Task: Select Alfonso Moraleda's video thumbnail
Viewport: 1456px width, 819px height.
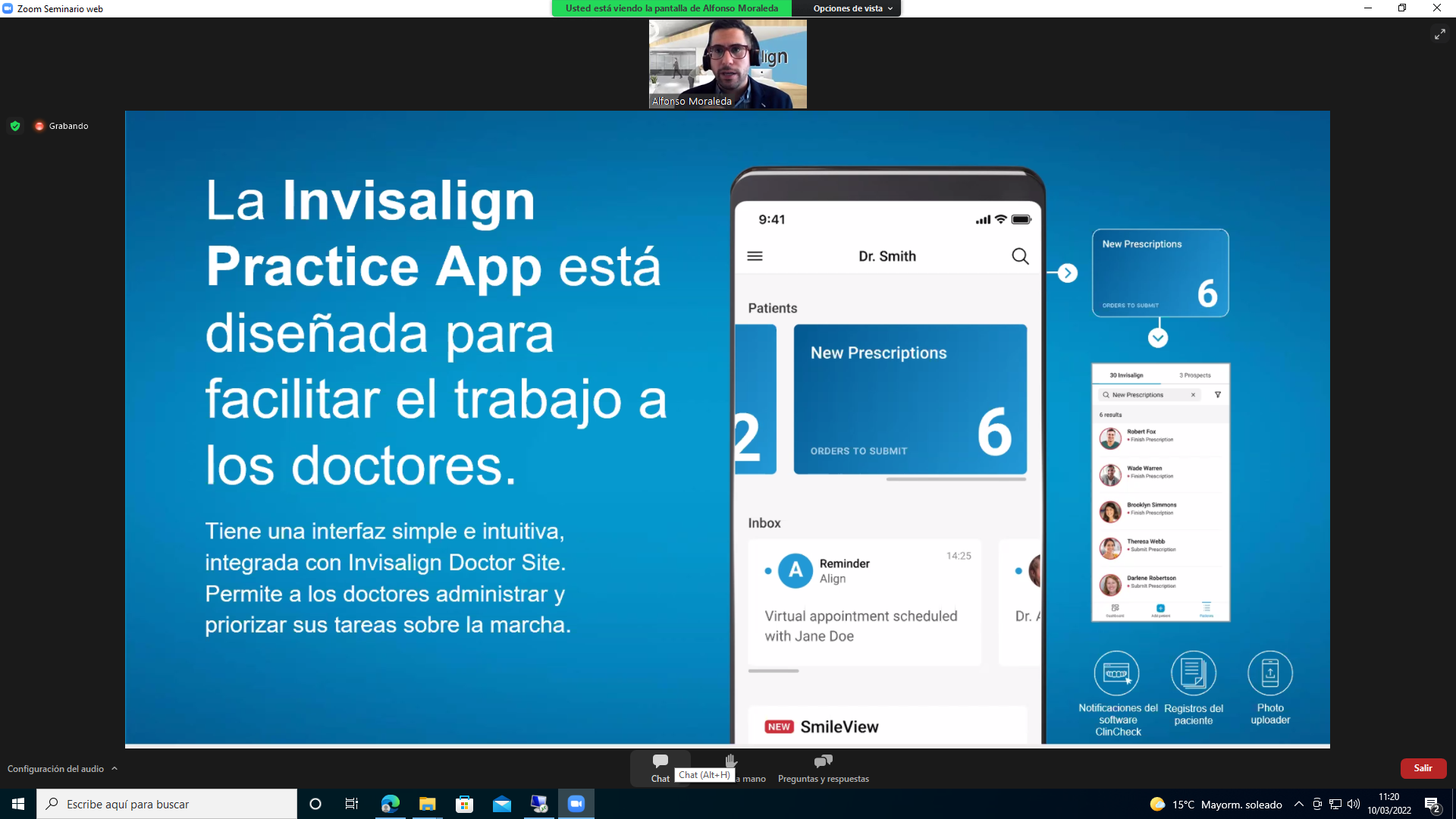Action: pos(727,64)
